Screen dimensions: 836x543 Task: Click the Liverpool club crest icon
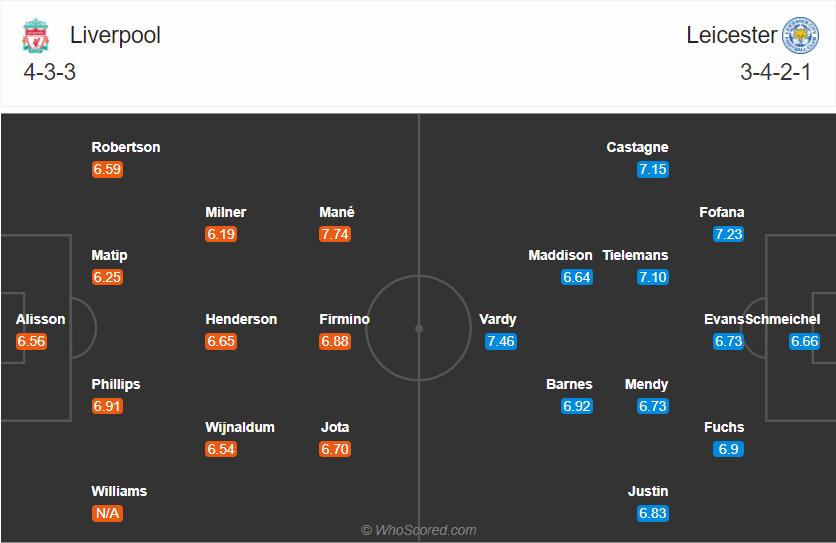(x=35, y=36)
